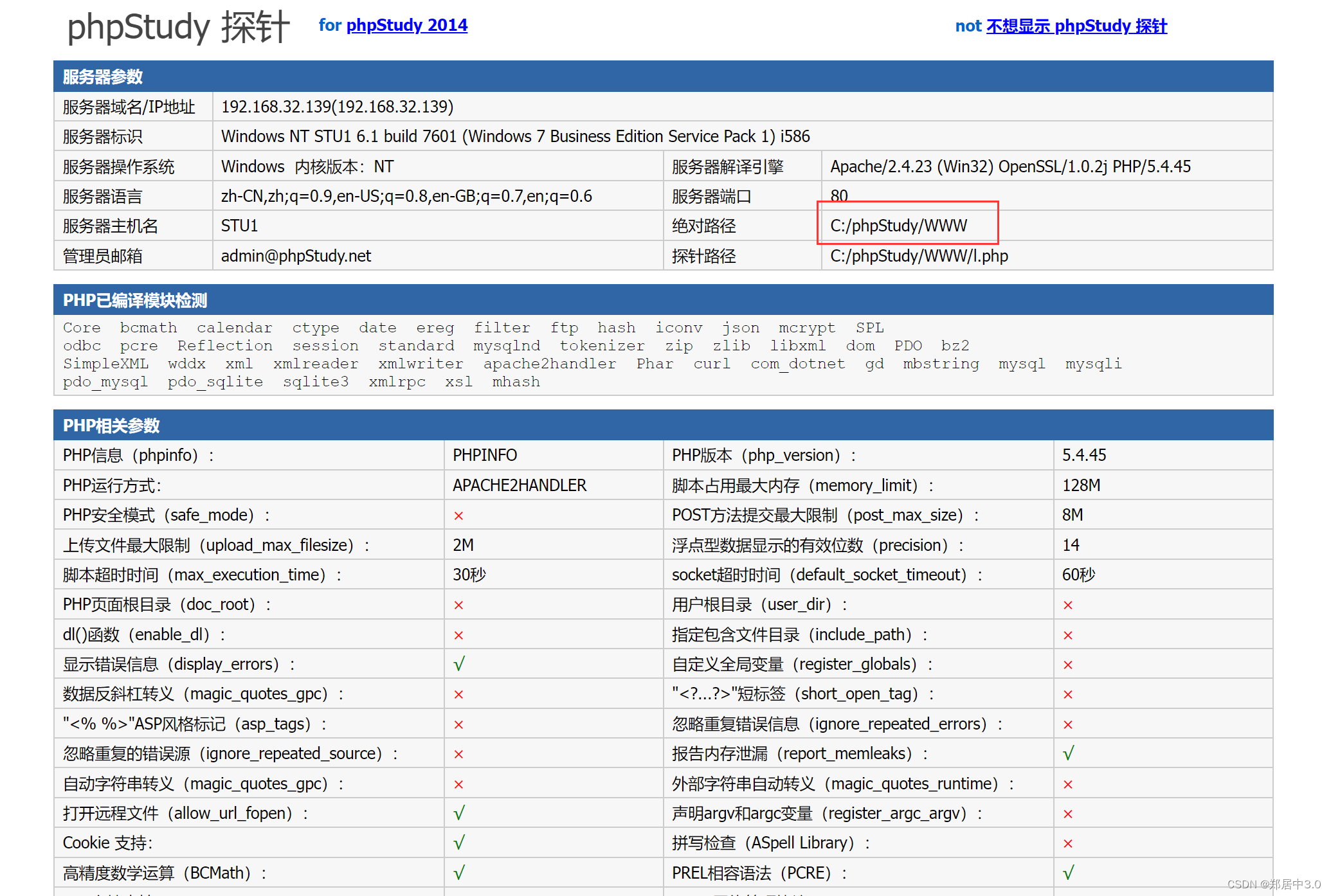Click the mcrypt module name
Image resolution: width=1331 pixels, height=896 pixels.
point(807,328)
